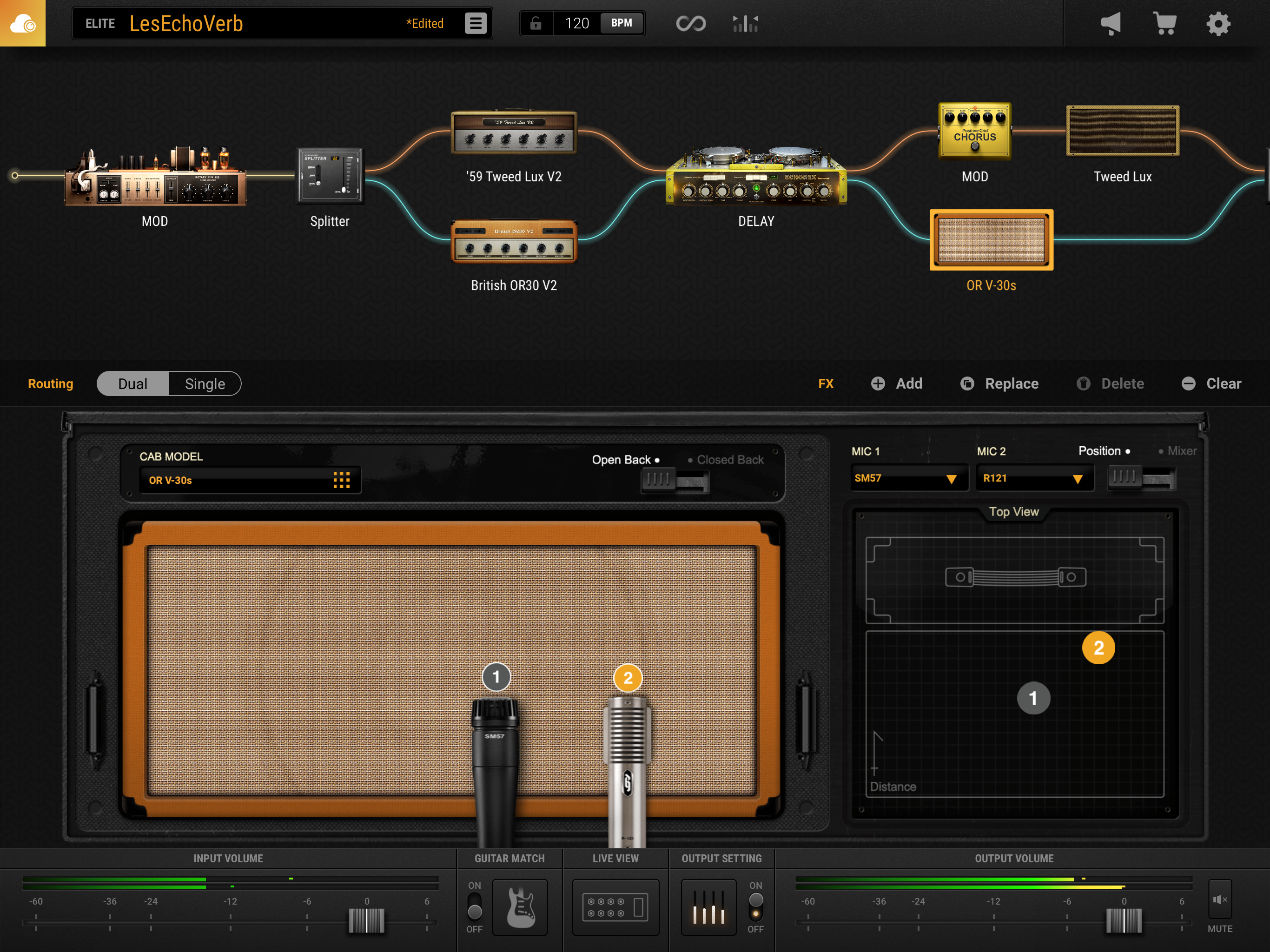Open the cab model grid browser
The height and width of the screenshot is (952, 1270).
coord(342,480)
